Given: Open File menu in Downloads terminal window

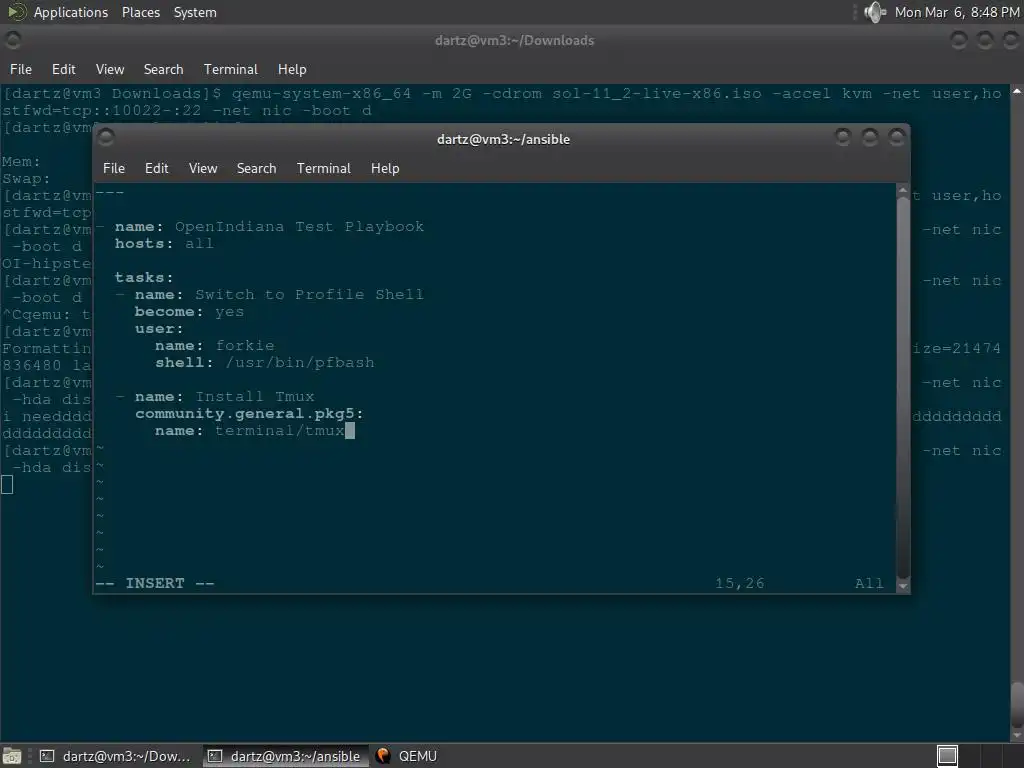Looking at the screenshot, I should [20, 69].
